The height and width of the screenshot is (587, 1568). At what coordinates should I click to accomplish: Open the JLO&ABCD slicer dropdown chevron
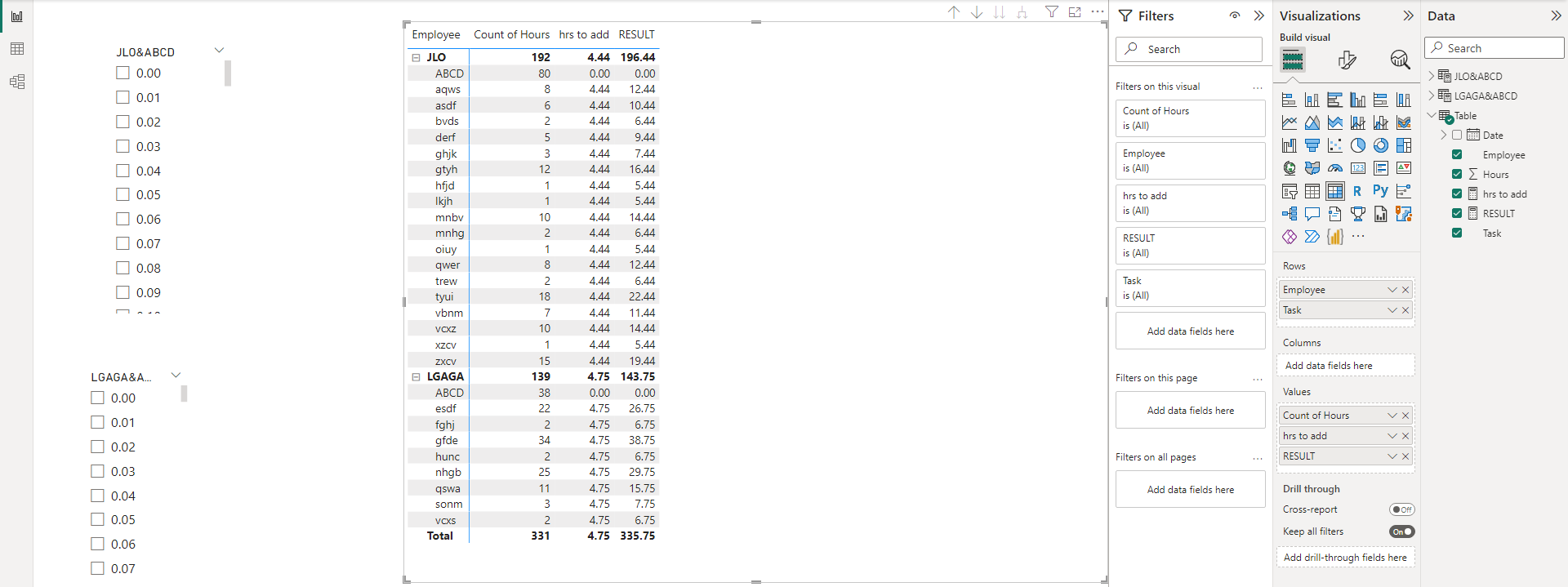pyautogui.click(x=219, y=51)
